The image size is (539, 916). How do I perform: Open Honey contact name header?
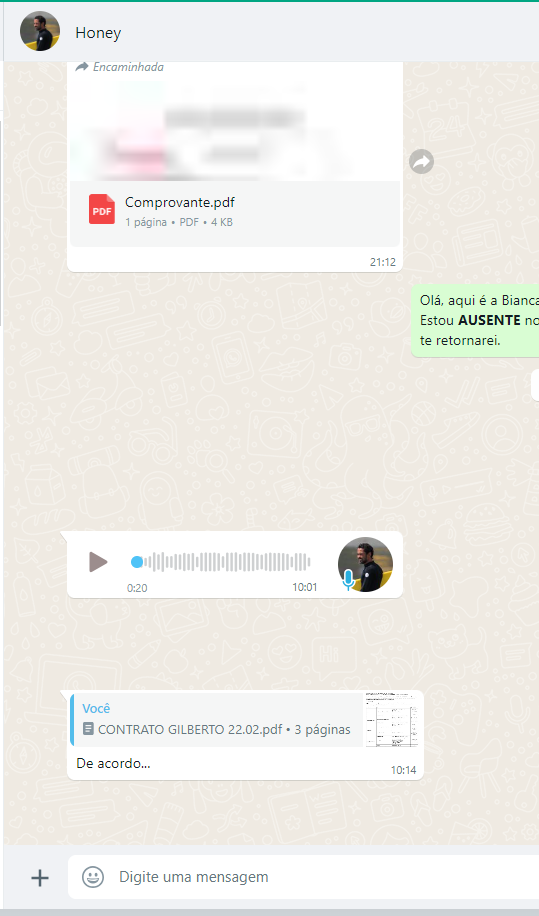point(98,33)
